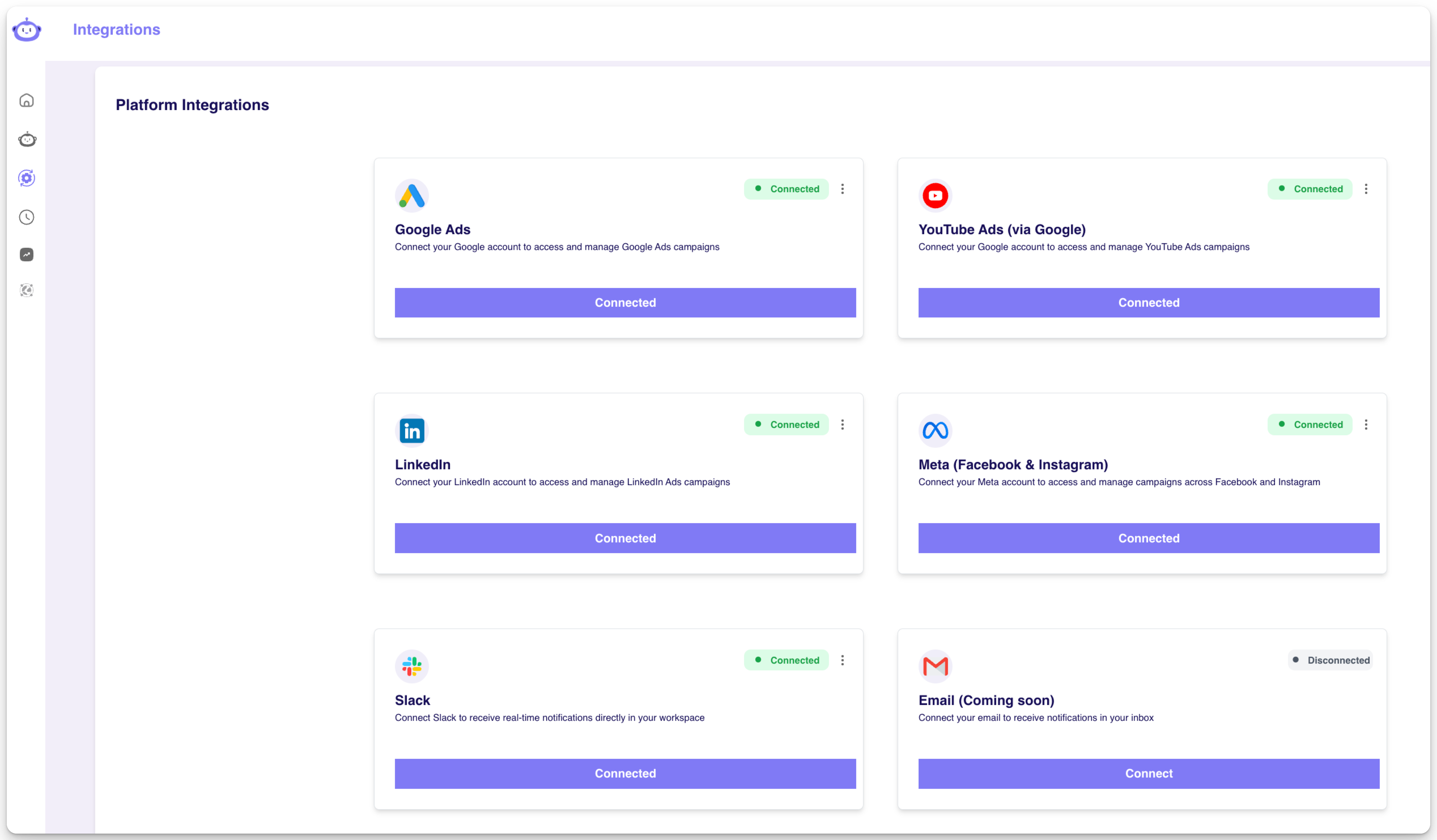Expand the LinkedIn card's three-dot menu
The width and height of the screenshot is (1437, 840).
(842, 425)
